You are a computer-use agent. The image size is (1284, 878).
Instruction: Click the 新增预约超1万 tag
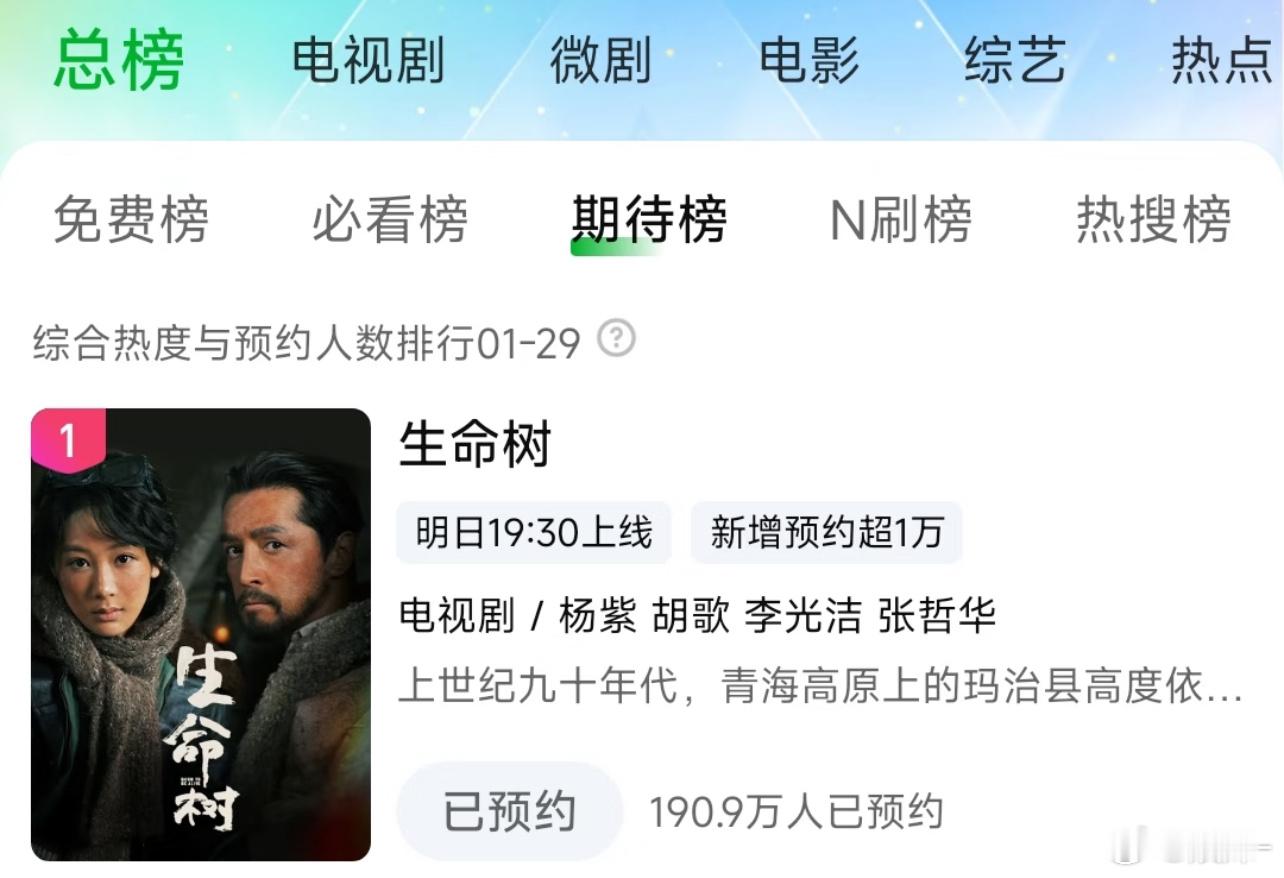826,533
